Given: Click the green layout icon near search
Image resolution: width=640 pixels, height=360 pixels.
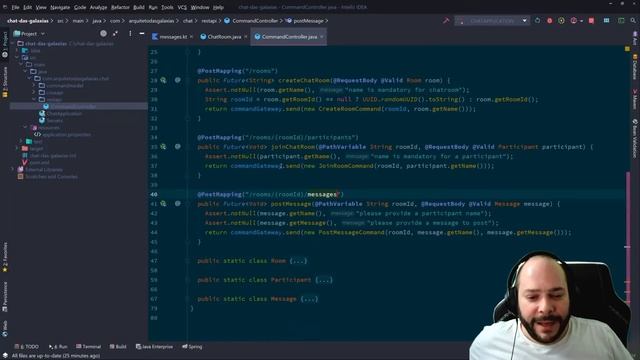Looking at the screenshot, I should pyautogui.click(x=621, y=20).
